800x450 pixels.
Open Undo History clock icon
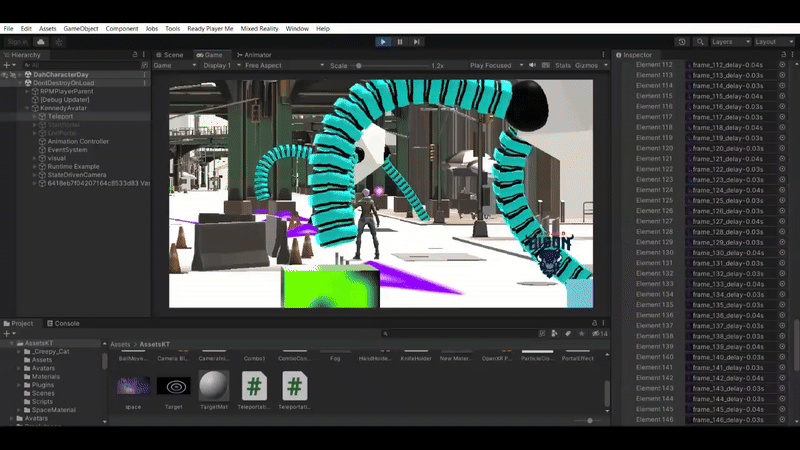click(x=682, y=42)
